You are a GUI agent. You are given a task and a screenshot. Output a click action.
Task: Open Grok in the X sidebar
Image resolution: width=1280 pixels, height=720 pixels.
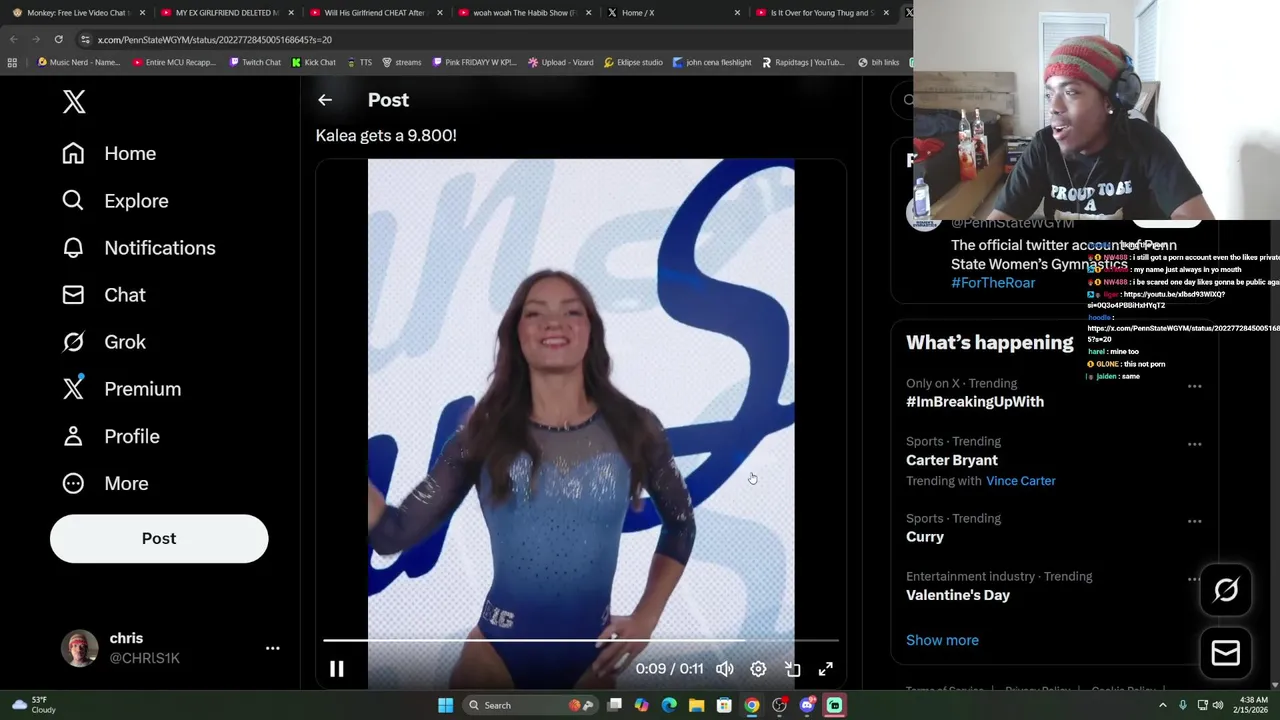103,342
